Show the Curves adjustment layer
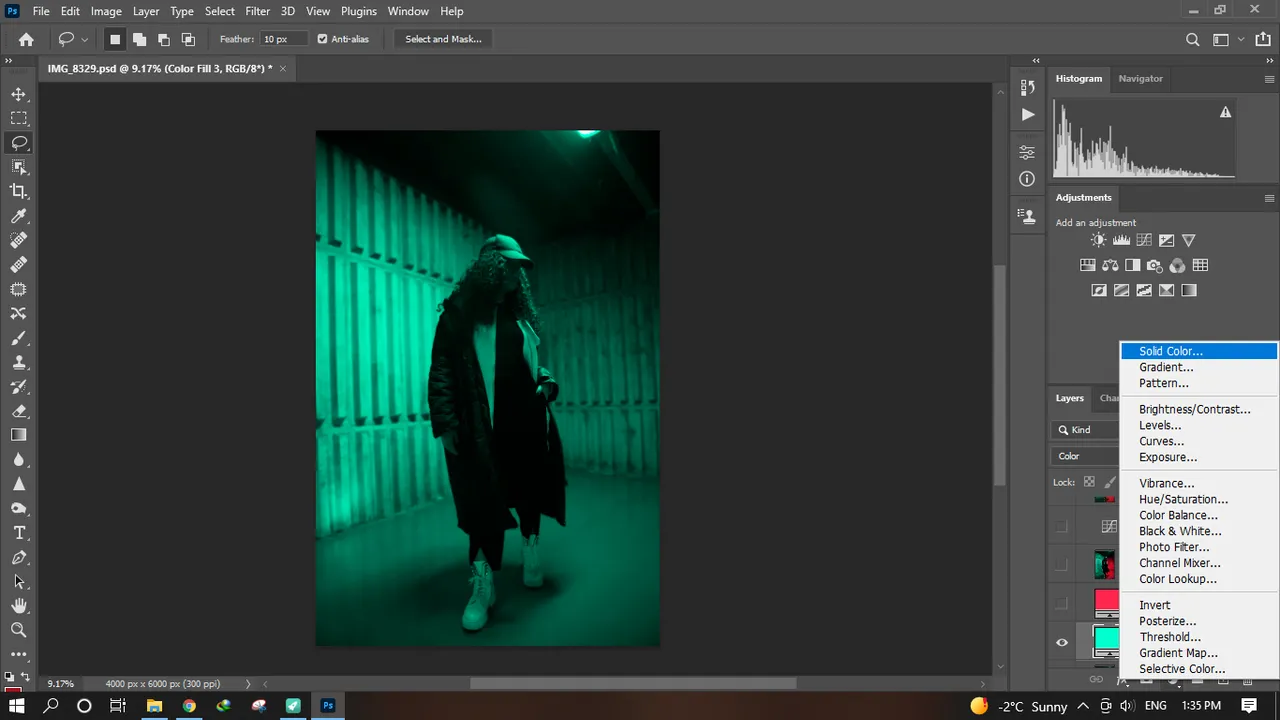 click(x=1062, y=526)
